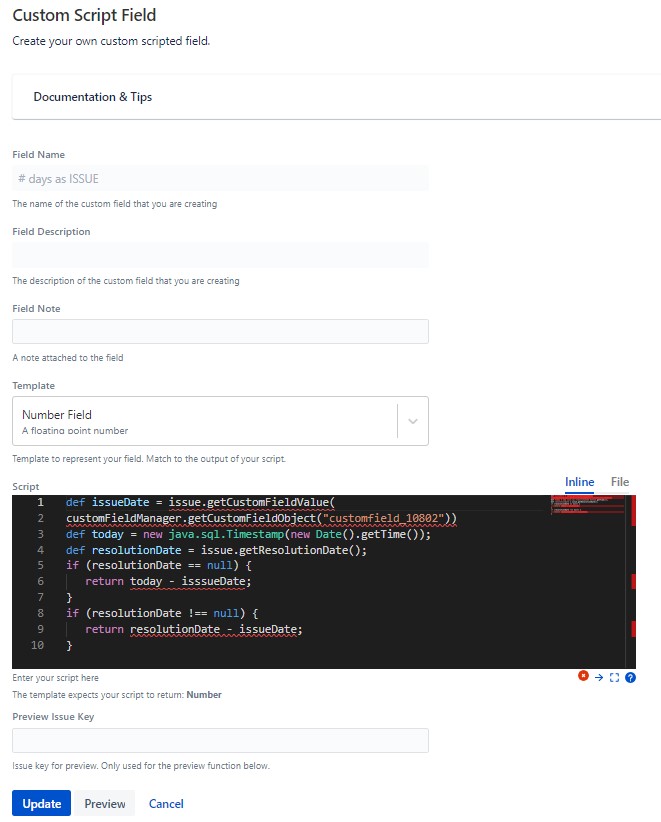Viewport: 661px width, 822px height.
Task: Focus the Field Note input box
Action: pyautogui.click(x=220, y=331)
